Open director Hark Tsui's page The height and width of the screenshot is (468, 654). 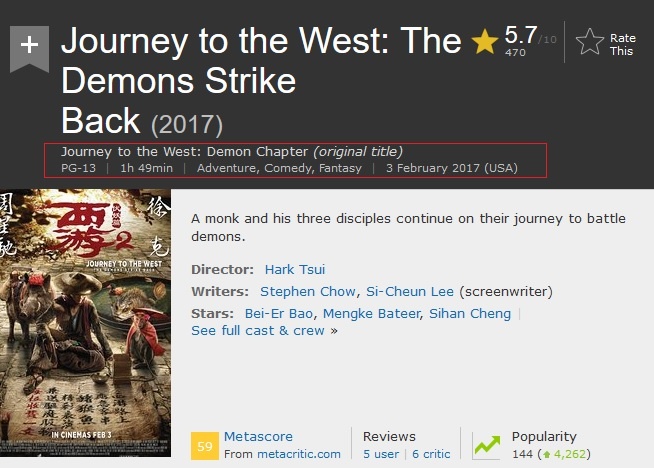click(294, 269)
